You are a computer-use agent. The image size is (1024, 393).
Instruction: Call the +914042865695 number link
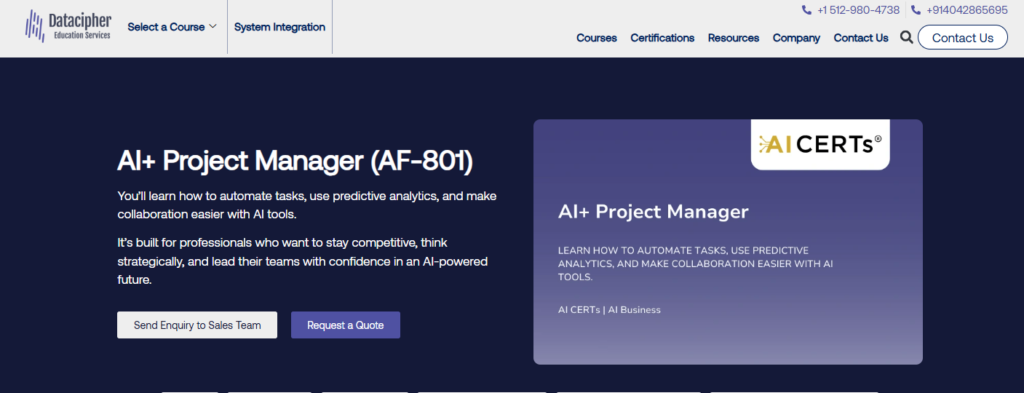(967, 10)
